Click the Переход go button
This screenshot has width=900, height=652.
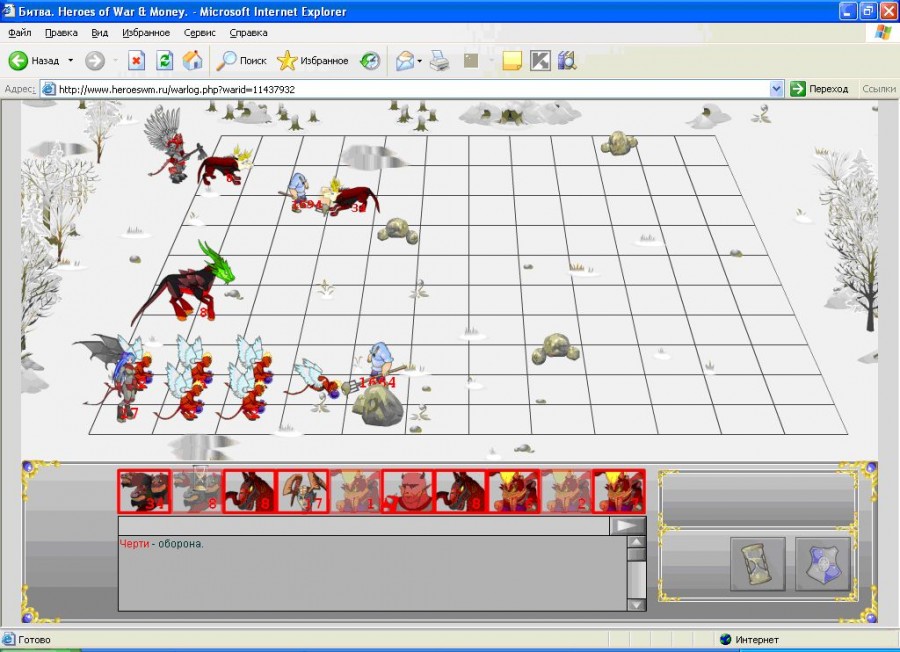pos(819,89)
